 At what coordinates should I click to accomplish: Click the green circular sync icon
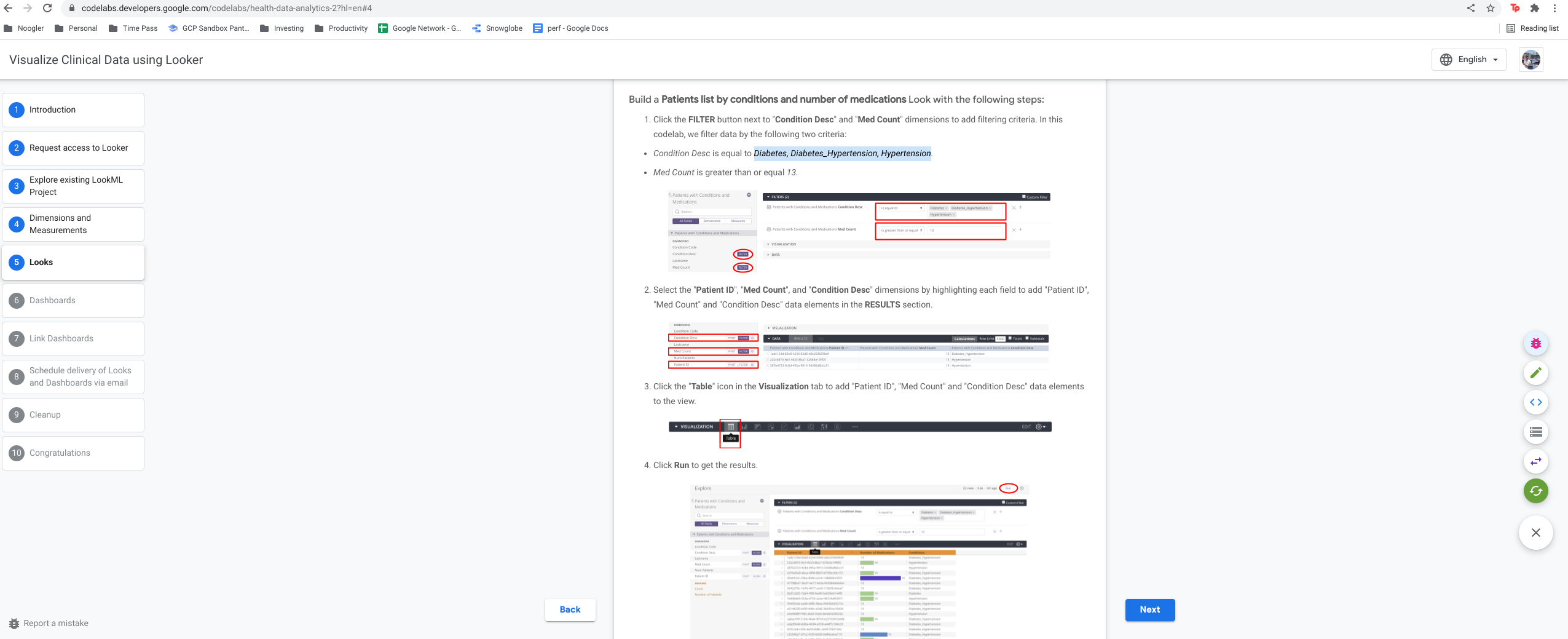point(1537,491)
